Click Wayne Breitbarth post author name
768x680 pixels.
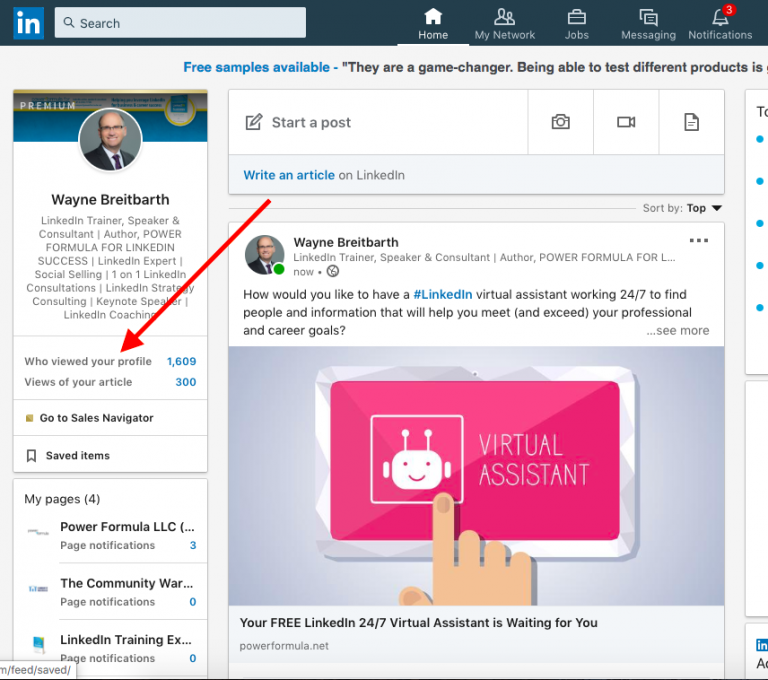coord(346,243)
